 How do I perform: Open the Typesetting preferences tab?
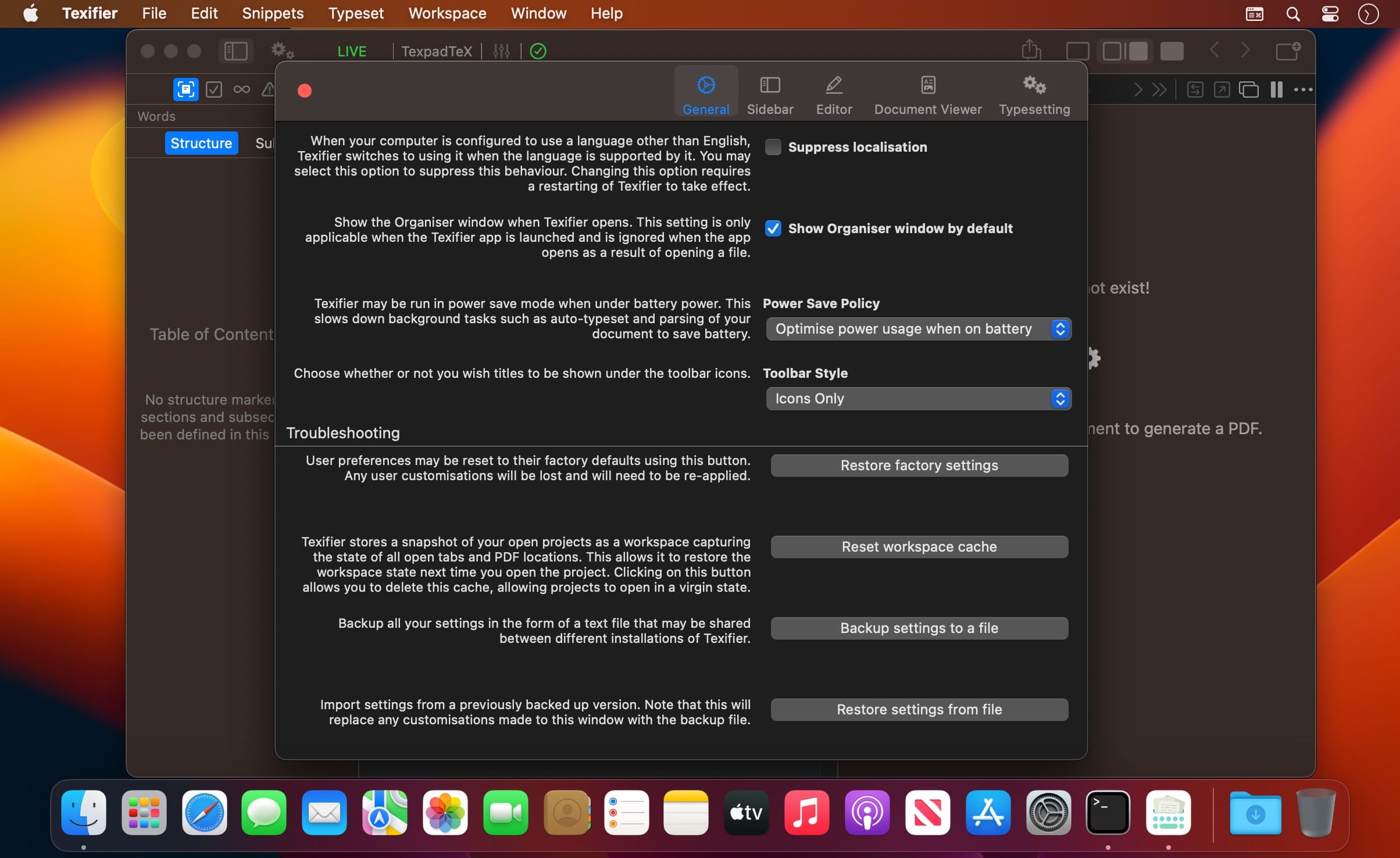coord(1034,95)
